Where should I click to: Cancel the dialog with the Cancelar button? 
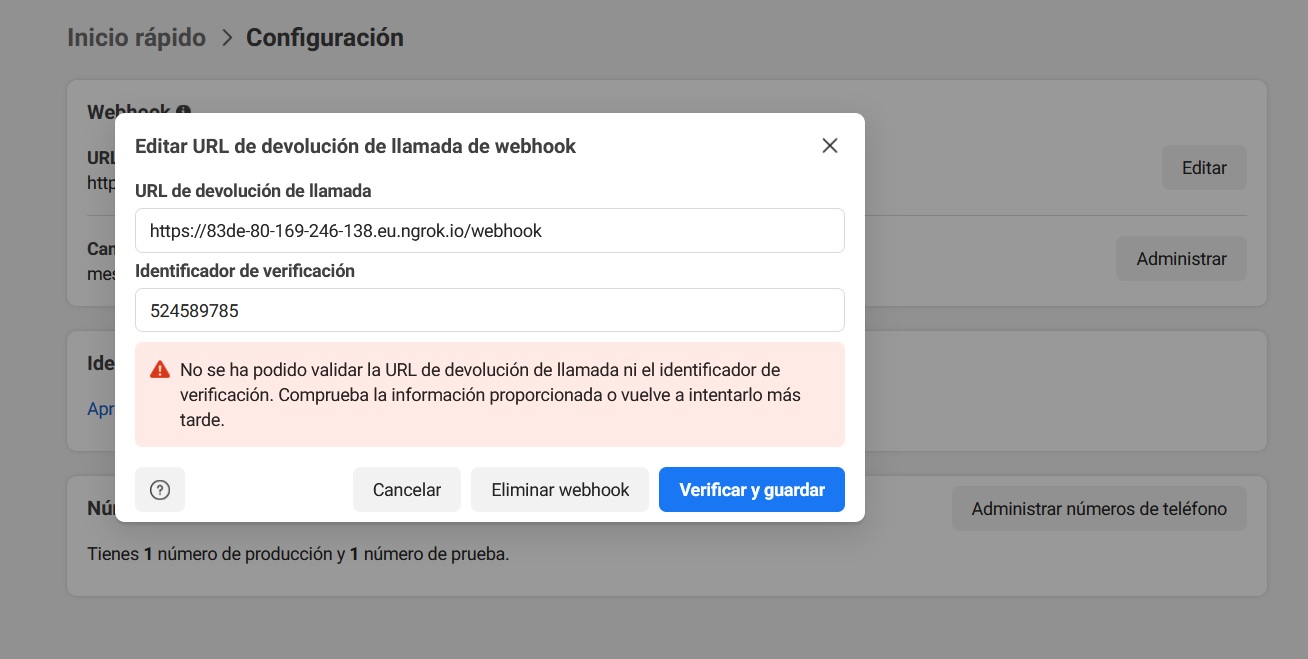point(407,489)
